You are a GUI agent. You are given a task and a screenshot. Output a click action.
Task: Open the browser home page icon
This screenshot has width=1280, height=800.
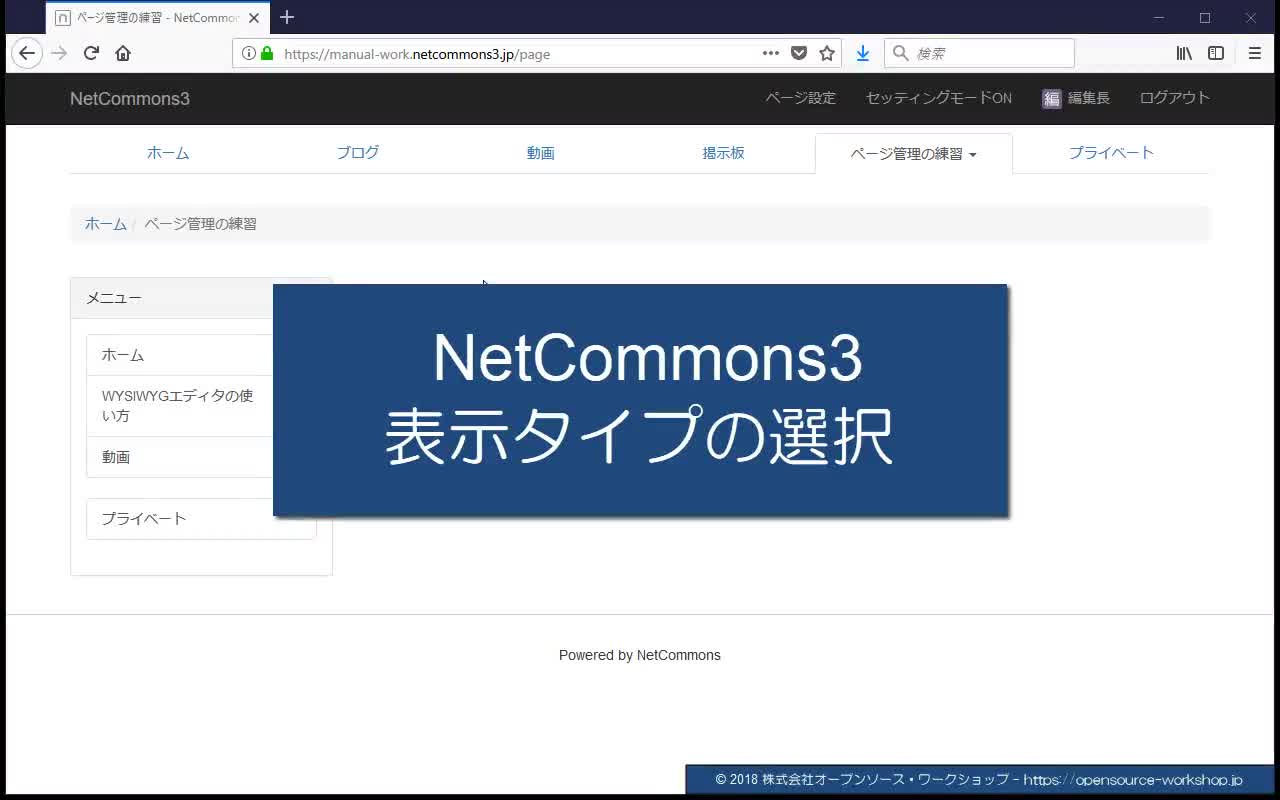123,53
